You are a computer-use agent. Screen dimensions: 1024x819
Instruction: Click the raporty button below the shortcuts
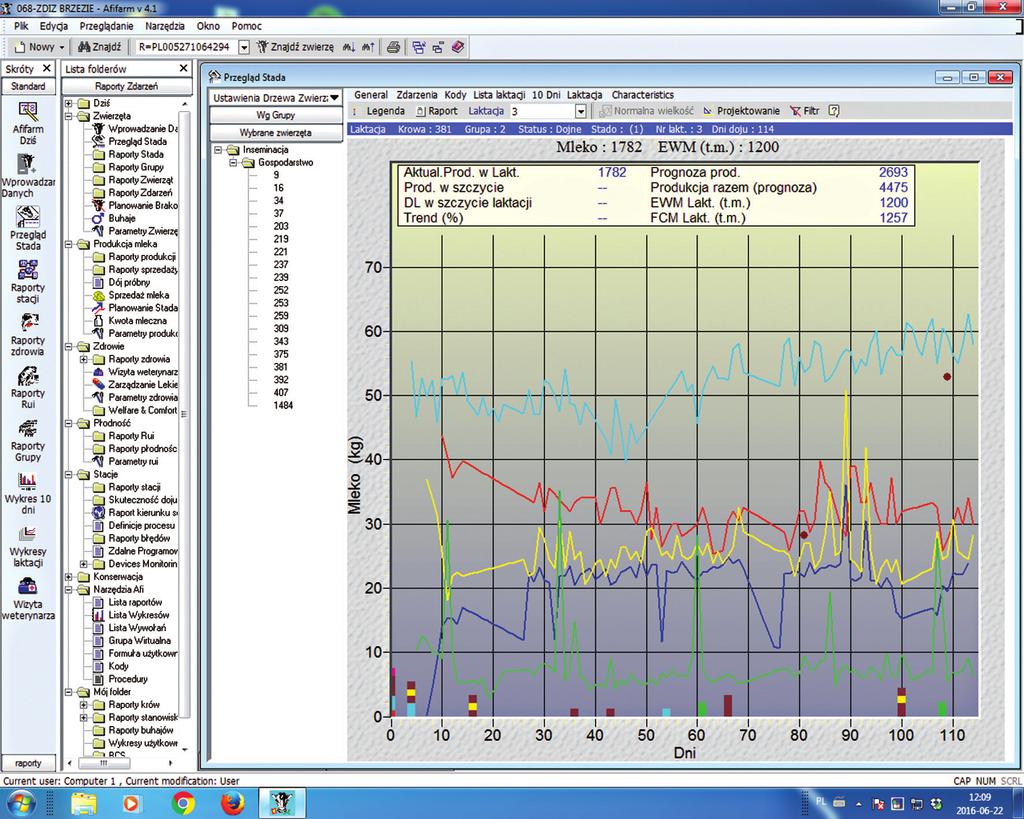[x=28, y=763]
